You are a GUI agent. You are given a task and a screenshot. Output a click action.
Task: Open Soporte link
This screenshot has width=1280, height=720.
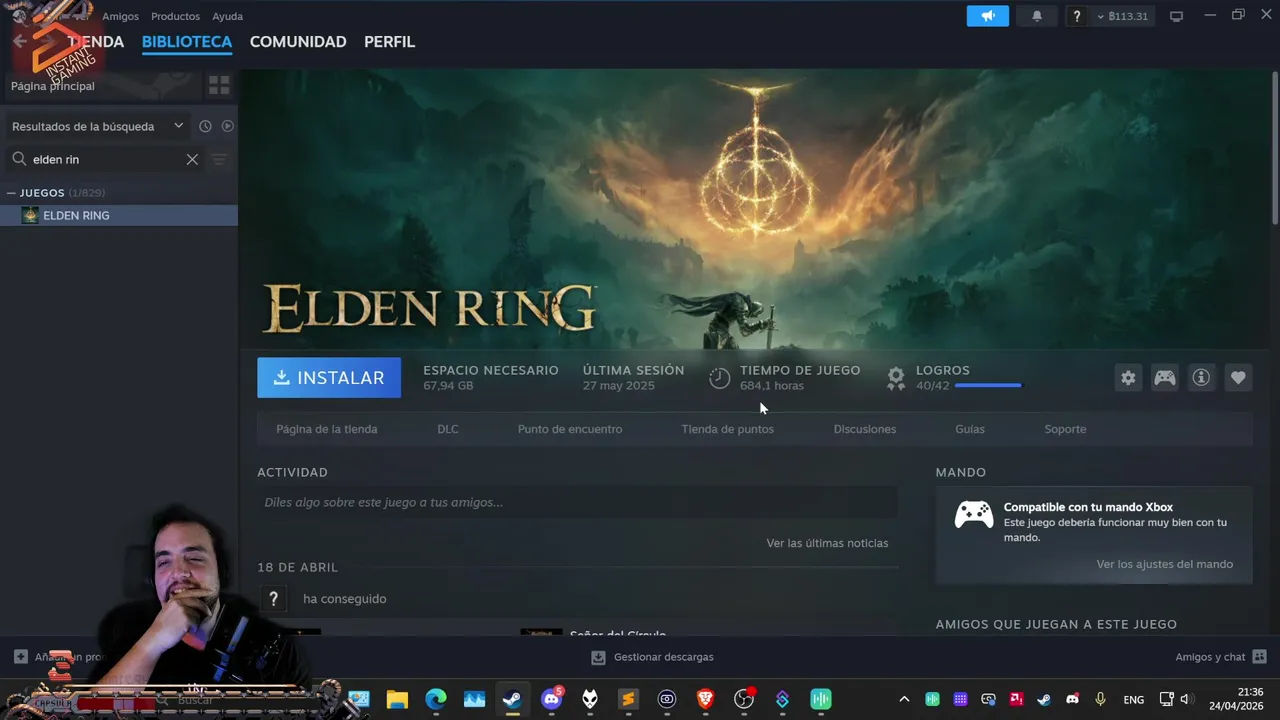coord(1065,429)
